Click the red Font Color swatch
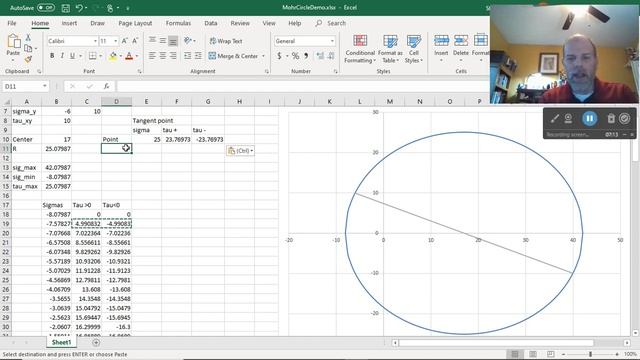This screenshot has height=360, width=640. point(129,56)
